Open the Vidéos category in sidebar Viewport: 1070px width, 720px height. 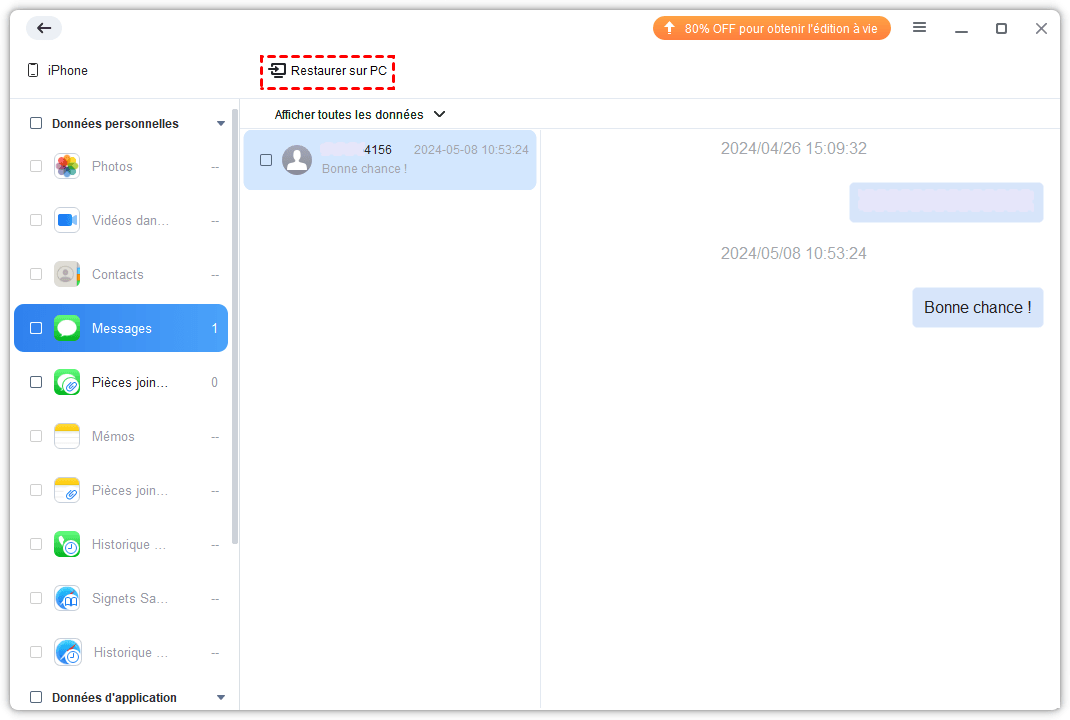pyautogui.click(x=130, y=220)
